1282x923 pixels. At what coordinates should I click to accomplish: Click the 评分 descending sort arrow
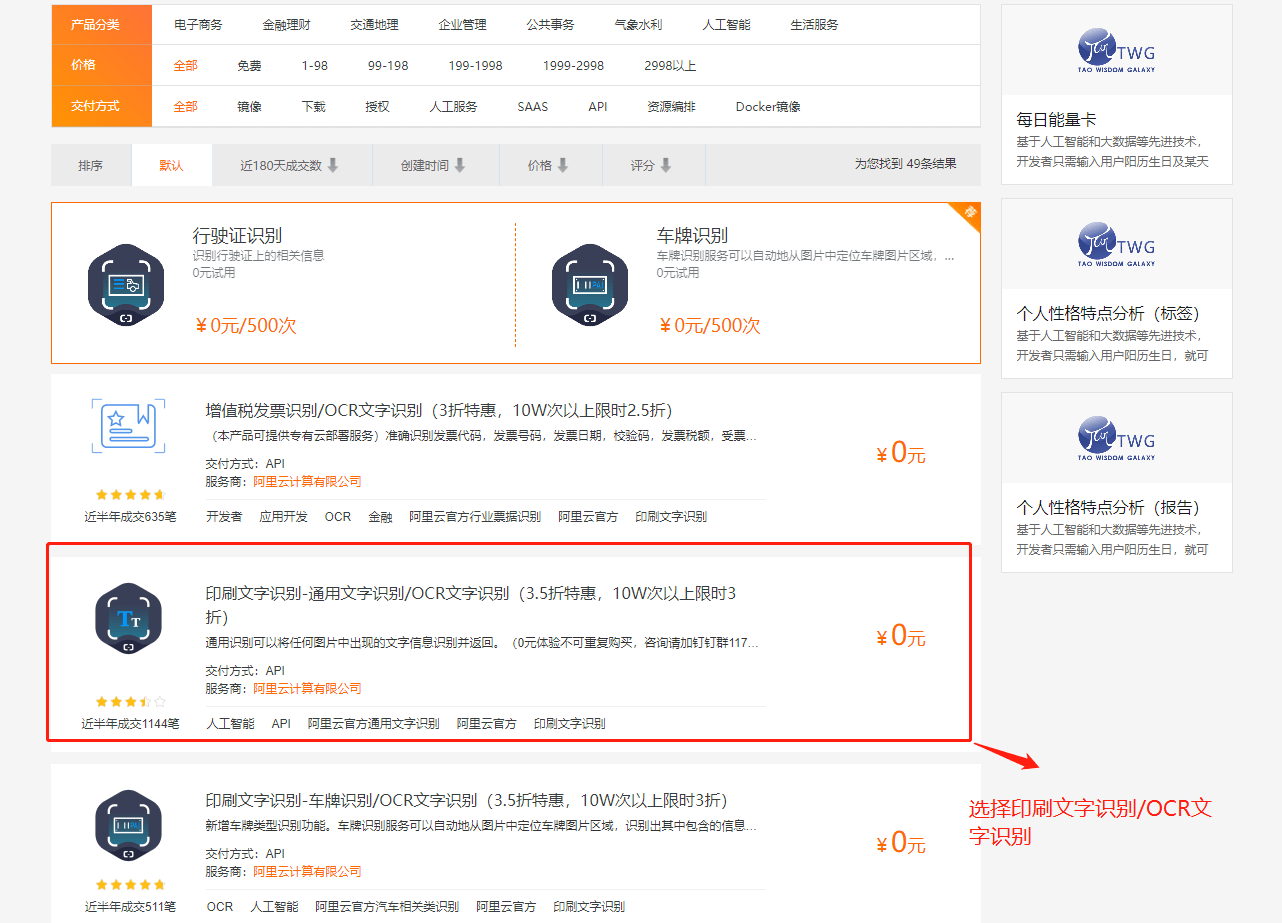click(x=668, y=164)
